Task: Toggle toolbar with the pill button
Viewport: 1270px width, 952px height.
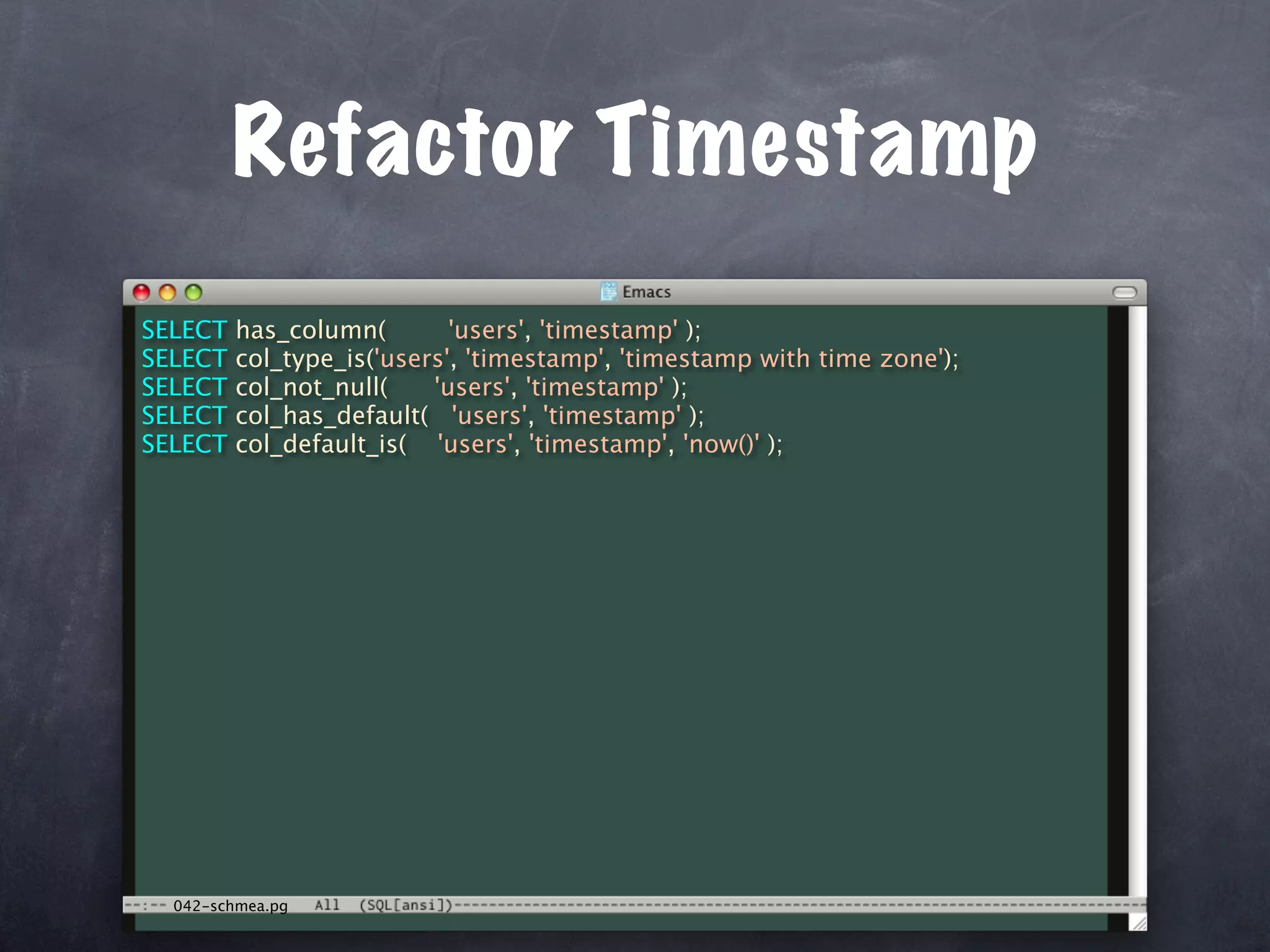Action: point(1124,293)
